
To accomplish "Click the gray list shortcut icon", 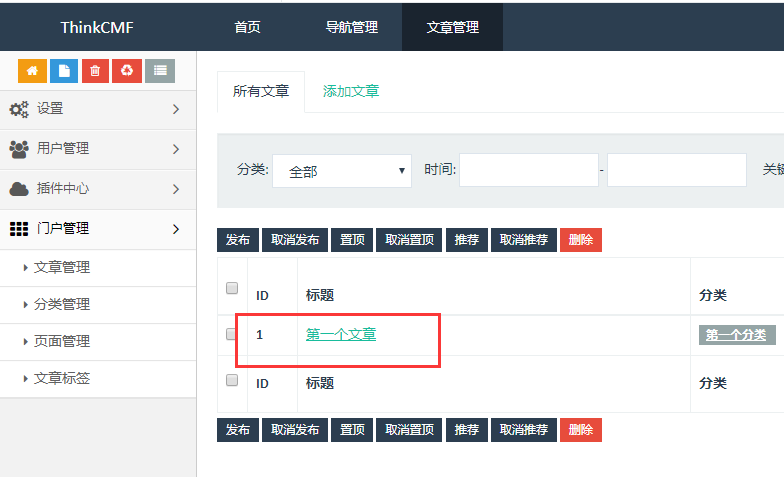I will click(x=160, y=71).
